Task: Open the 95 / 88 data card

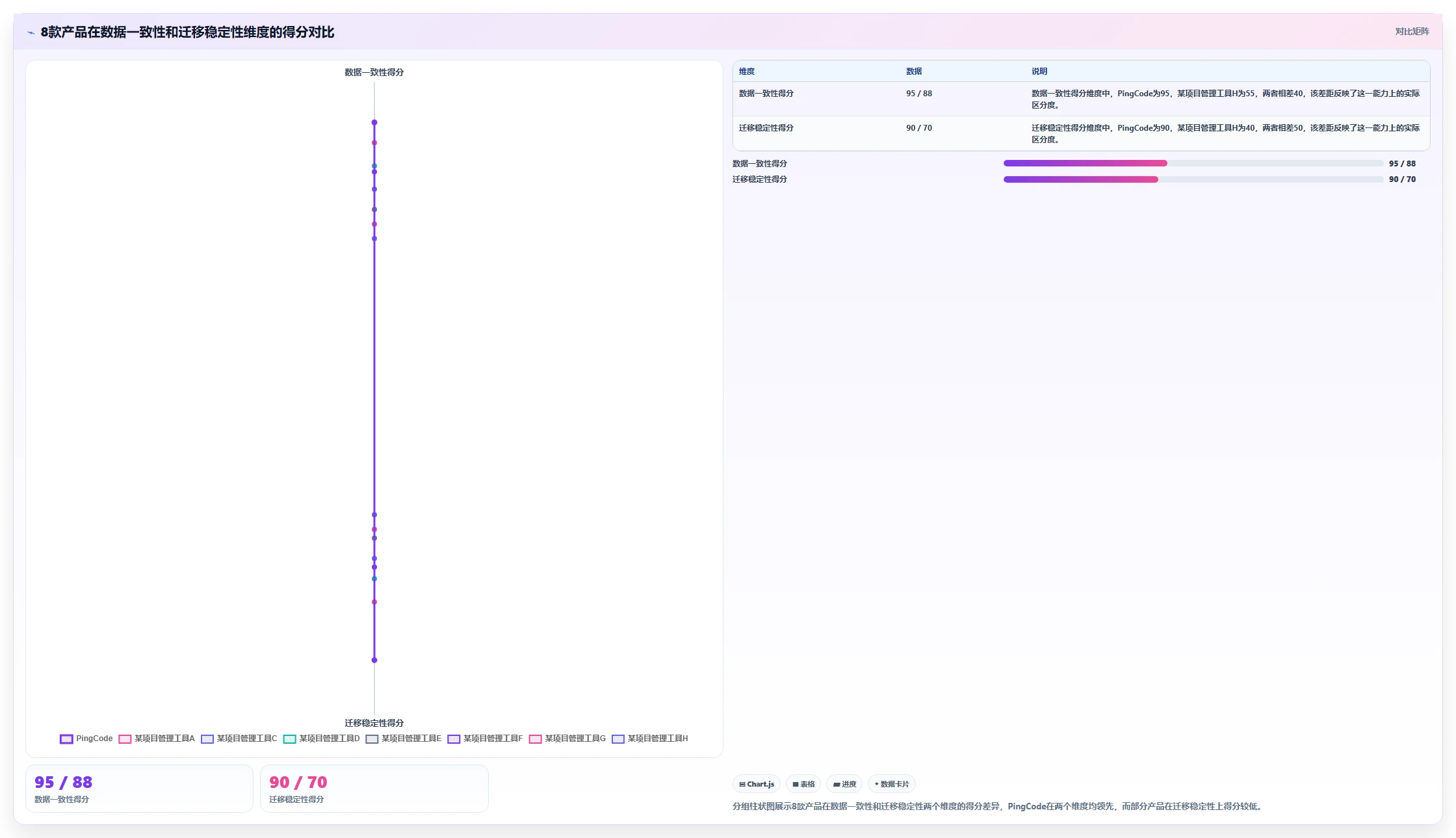Action: (x=139, y=789)
